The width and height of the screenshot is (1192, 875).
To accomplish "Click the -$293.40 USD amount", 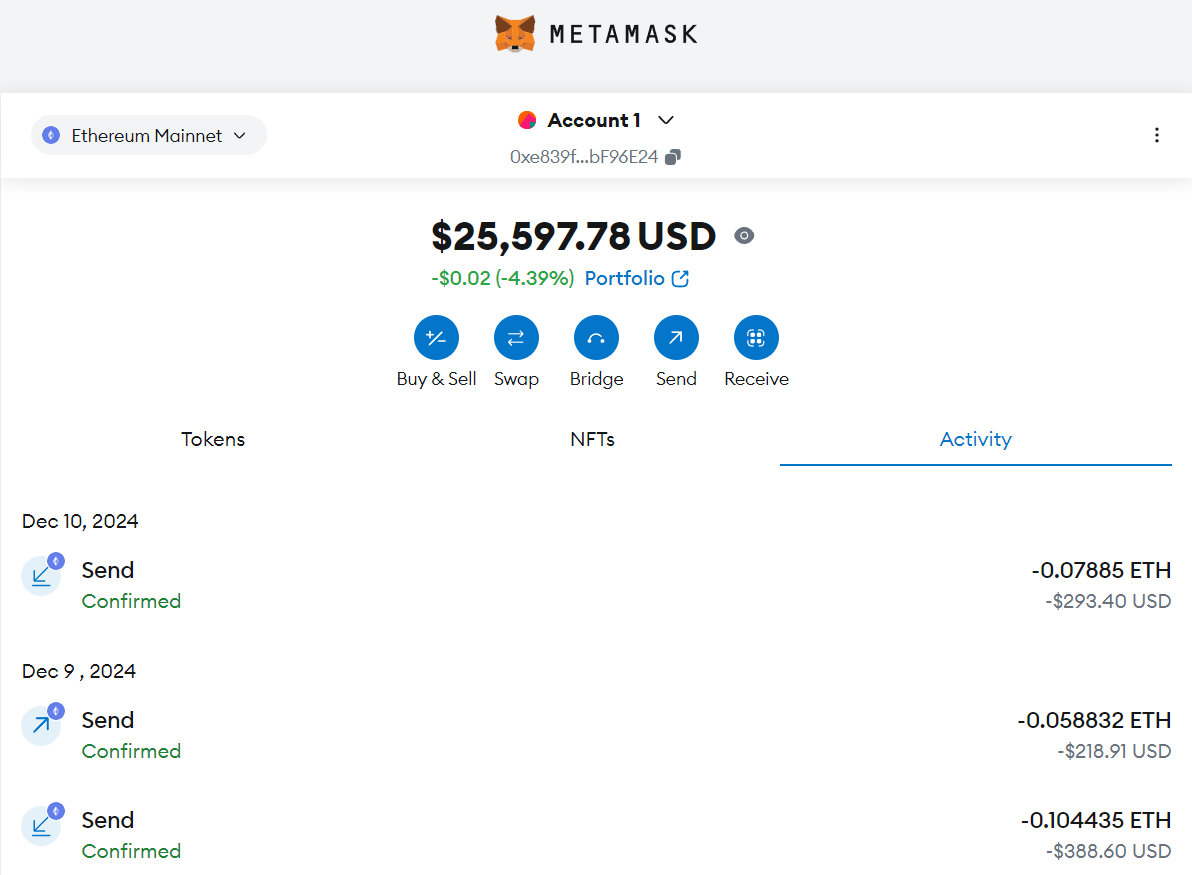I will 1108,601.
